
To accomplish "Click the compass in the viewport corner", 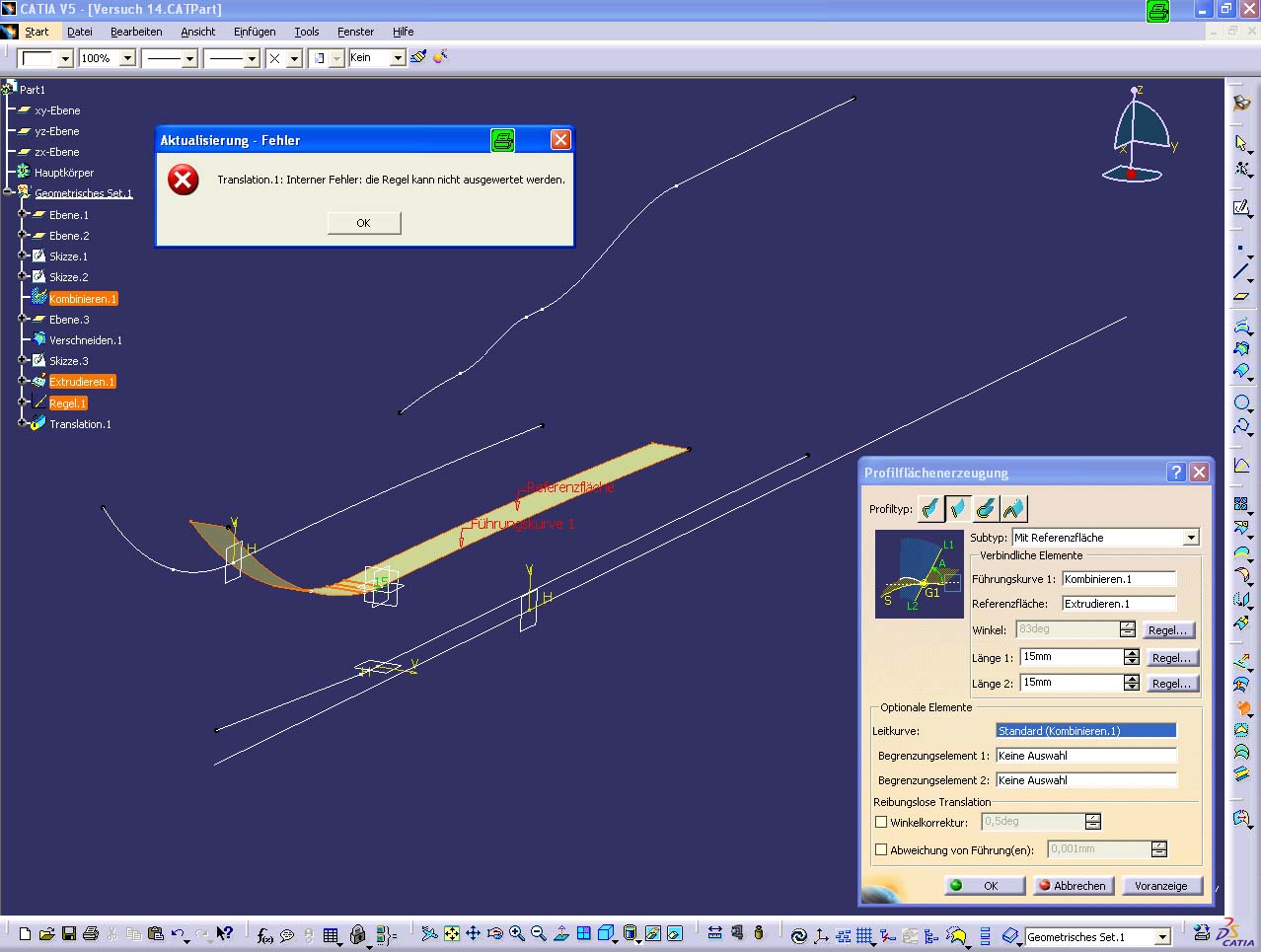I will click(1140, 135).
